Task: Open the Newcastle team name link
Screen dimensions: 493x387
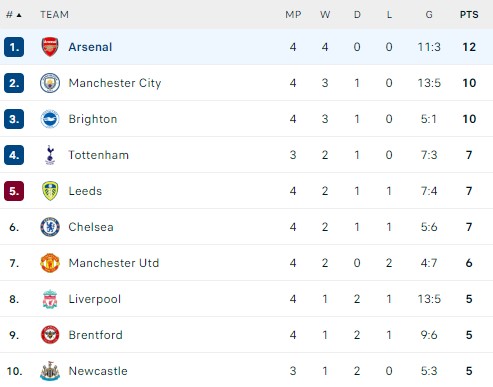Action: tap(98, 371)
